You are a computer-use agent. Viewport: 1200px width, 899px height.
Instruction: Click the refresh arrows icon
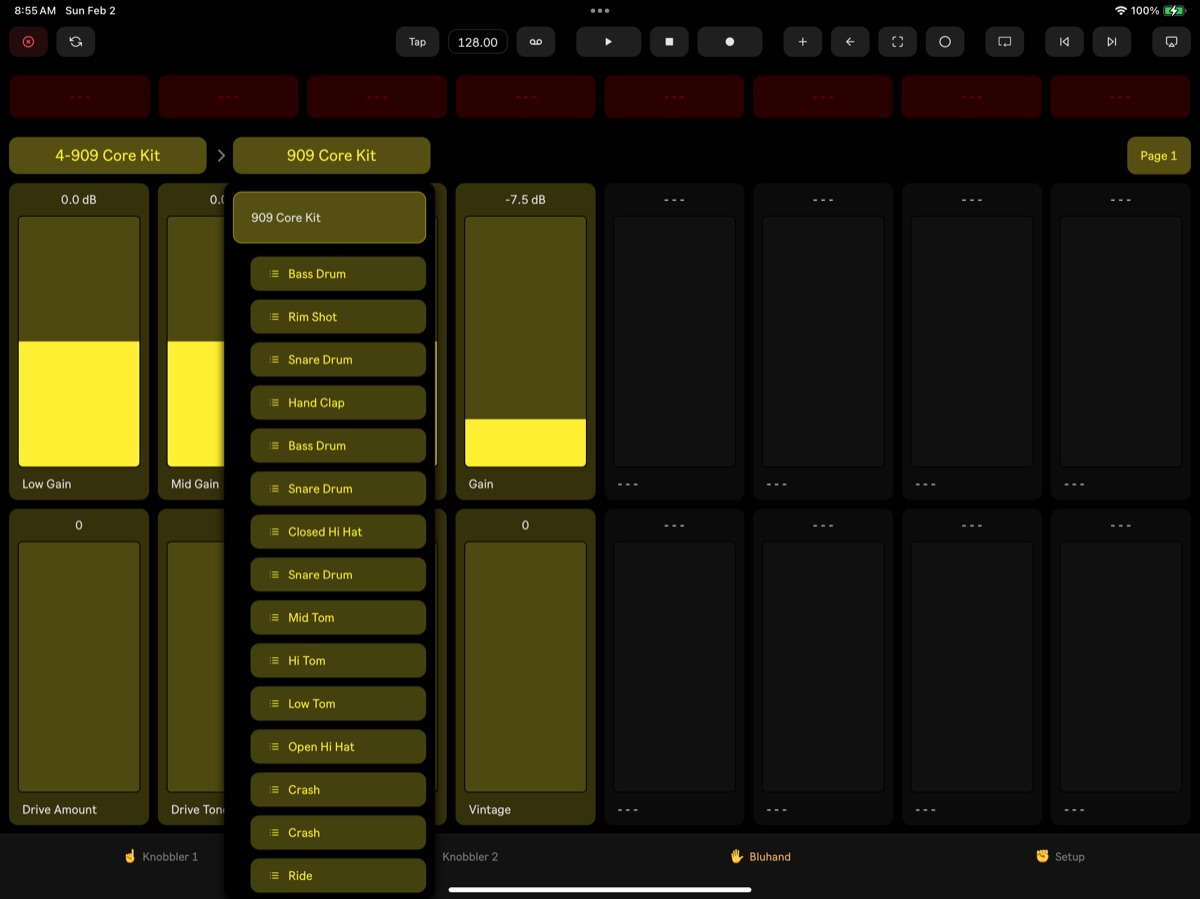pos(76,42)
